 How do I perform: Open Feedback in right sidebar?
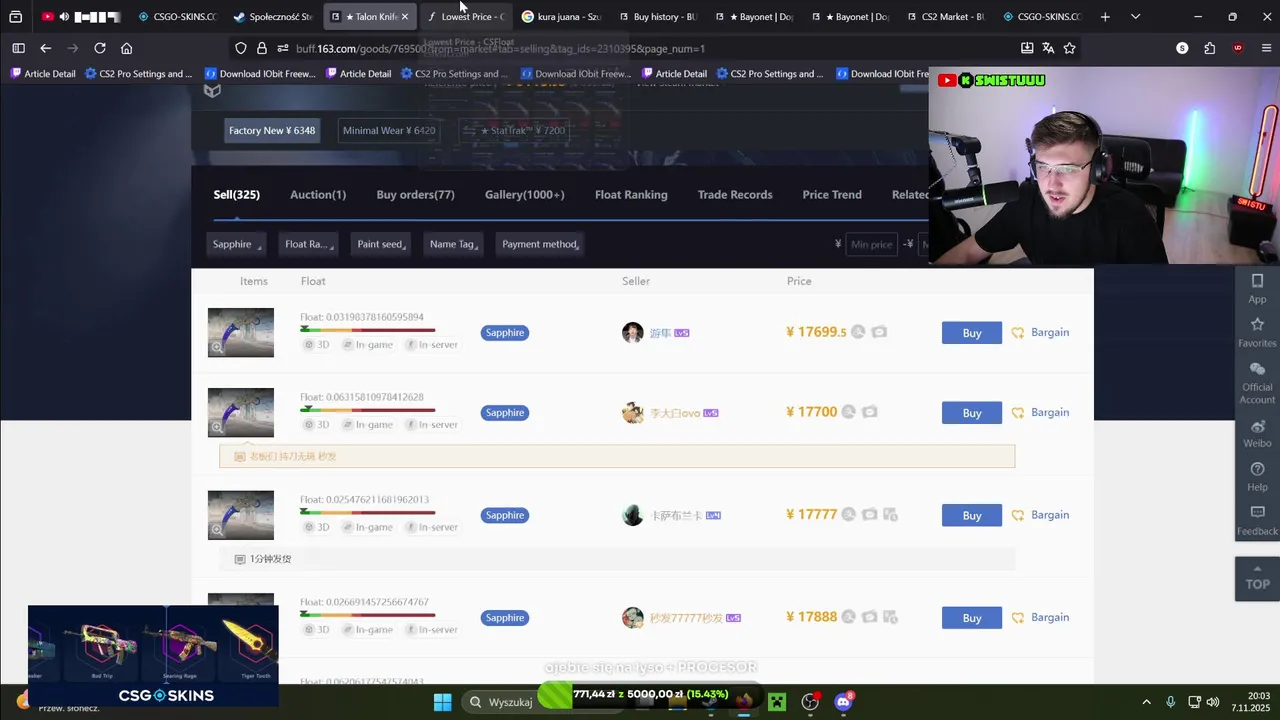[x=1257, y=521]
